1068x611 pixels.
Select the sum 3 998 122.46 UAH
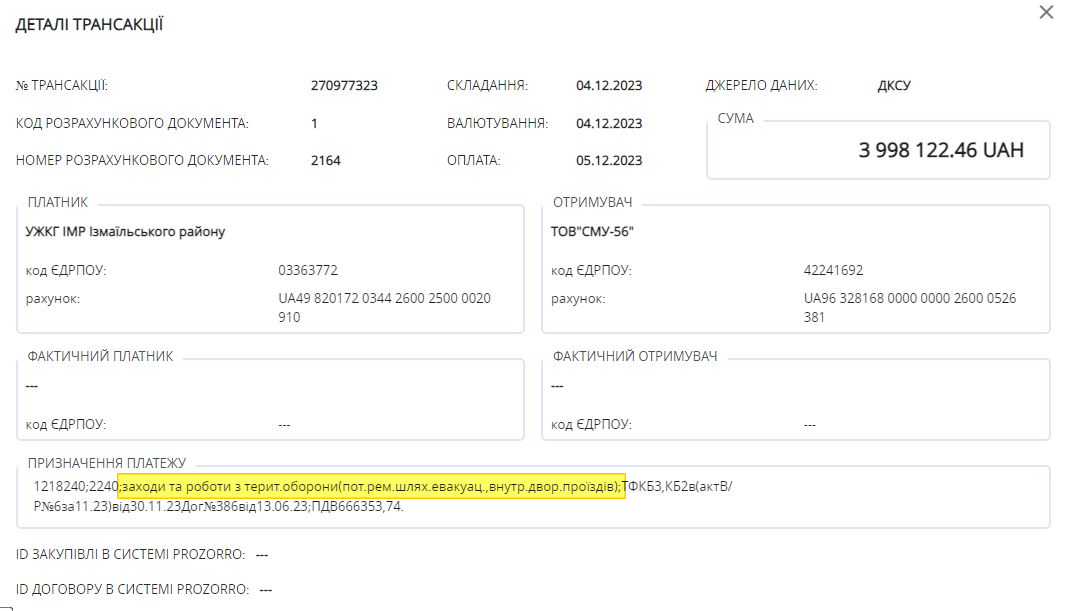click(941, 150)
